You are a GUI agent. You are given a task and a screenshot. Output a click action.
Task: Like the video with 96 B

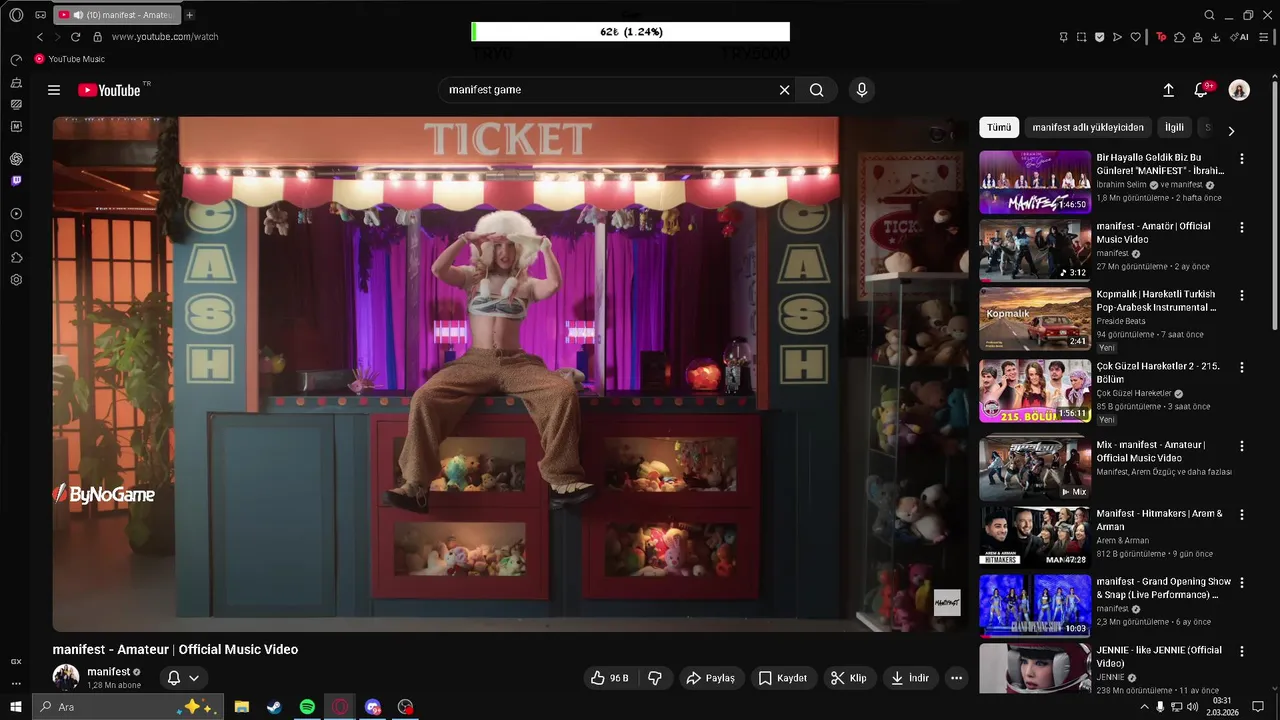point(610,678)
